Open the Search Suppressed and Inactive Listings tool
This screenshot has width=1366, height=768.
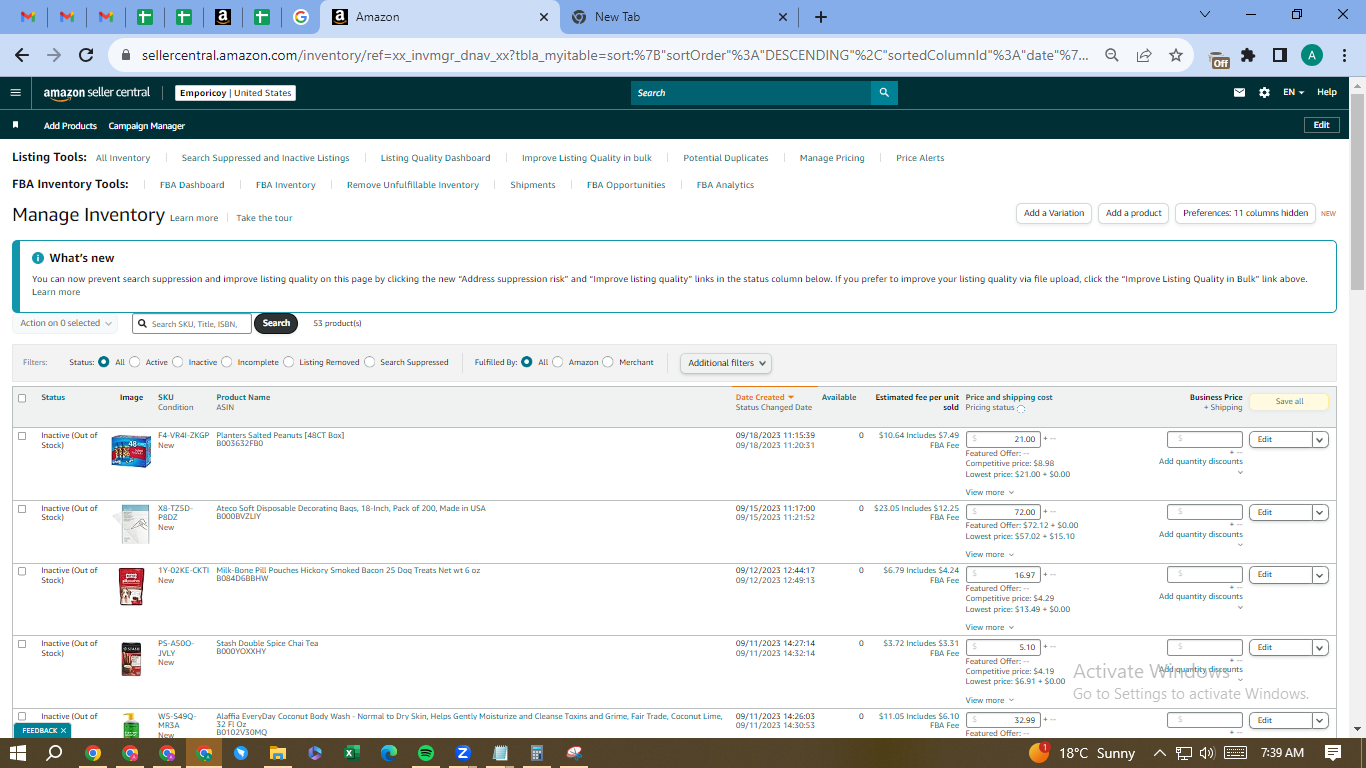pyautogui.click(x=266, y=158)
